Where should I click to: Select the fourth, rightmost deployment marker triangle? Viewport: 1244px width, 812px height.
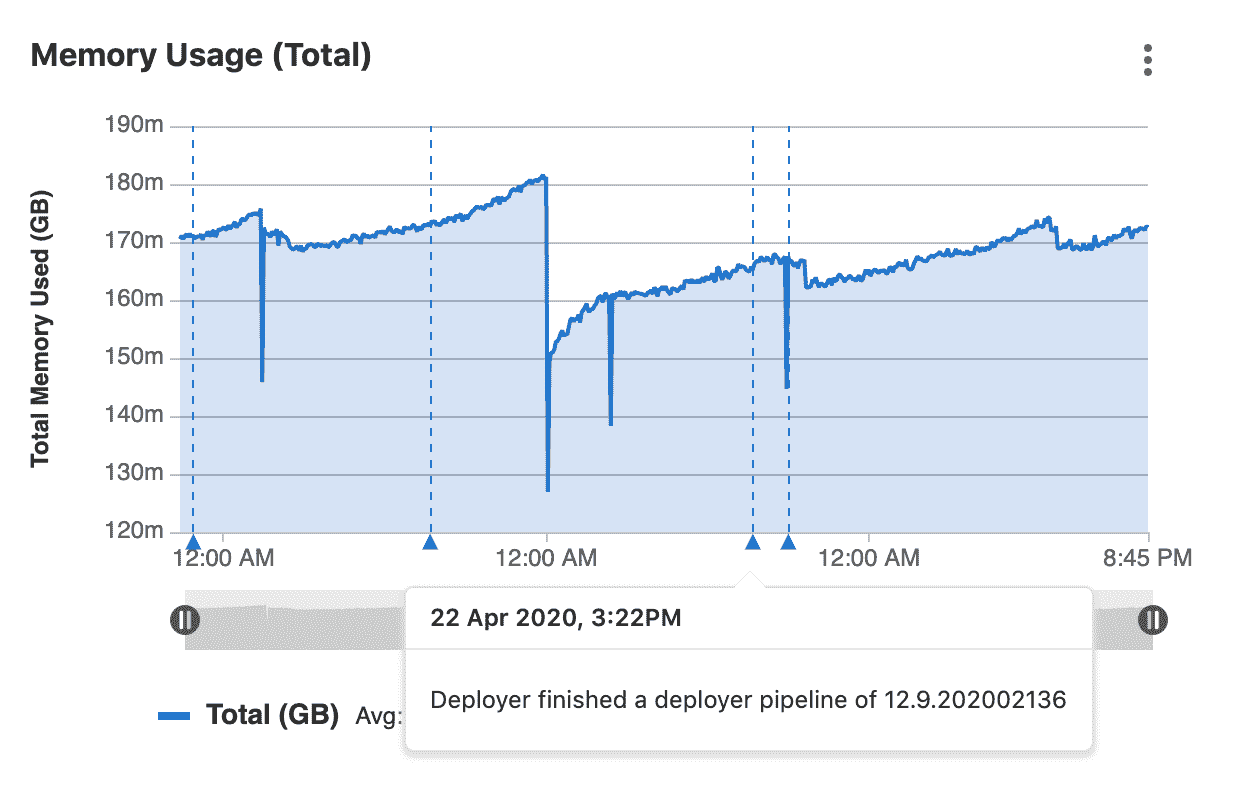tap(788, 542)
